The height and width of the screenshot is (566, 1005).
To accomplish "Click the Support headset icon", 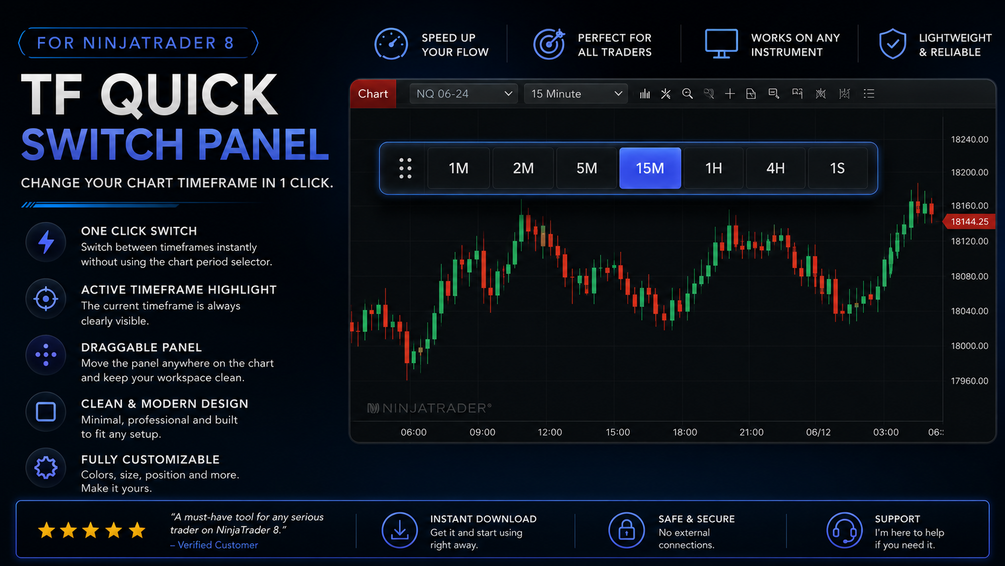I will coord(844,530).
